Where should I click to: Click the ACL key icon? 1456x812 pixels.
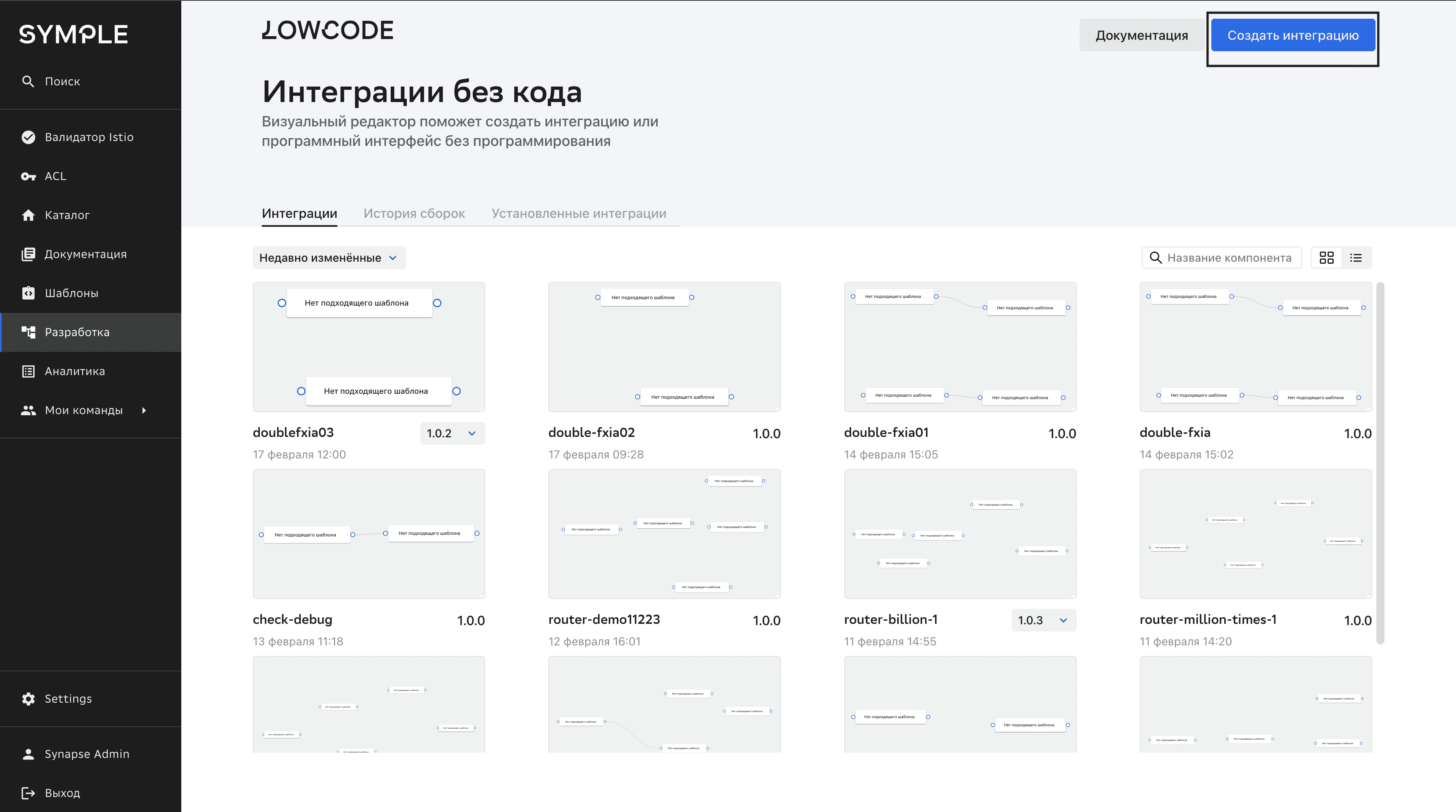[28, 176]
